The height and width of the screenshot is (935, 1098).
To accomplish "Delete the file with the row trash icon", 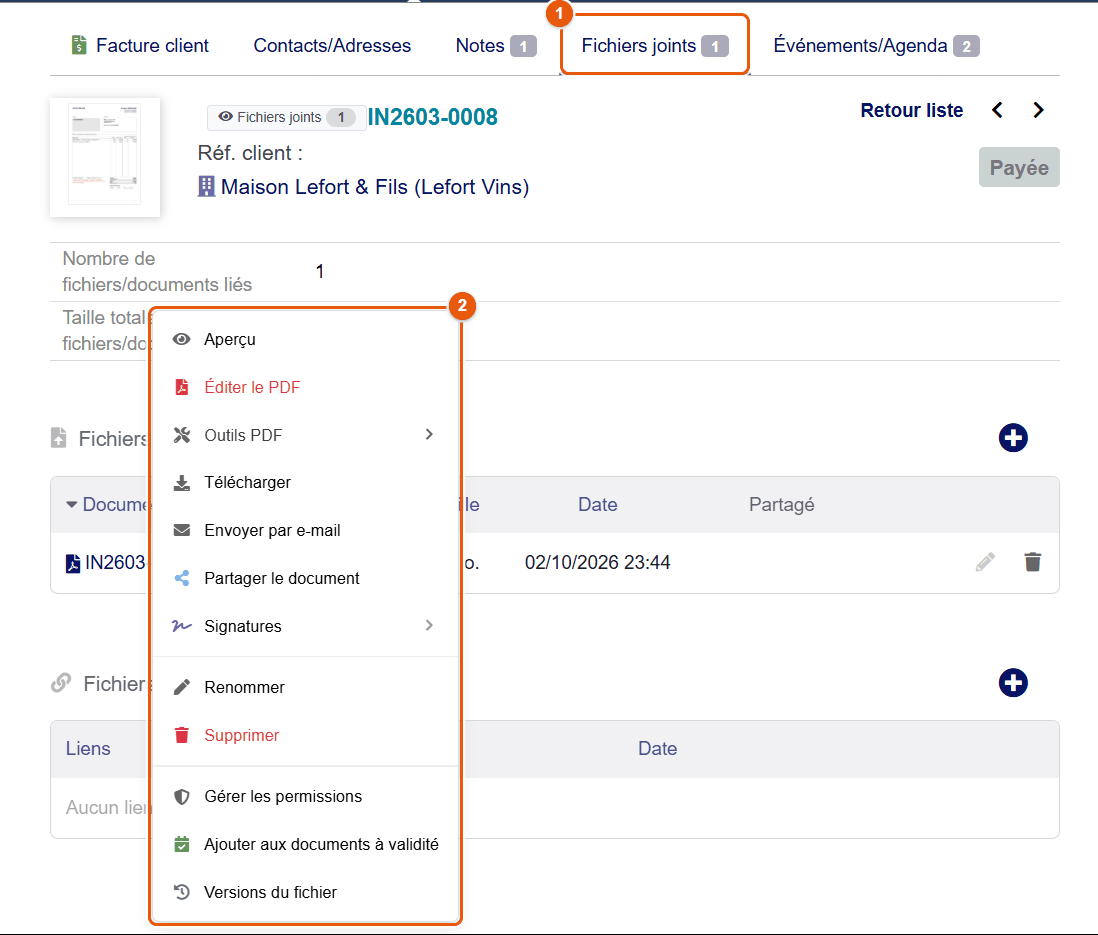I will (x=1032, y=562).
